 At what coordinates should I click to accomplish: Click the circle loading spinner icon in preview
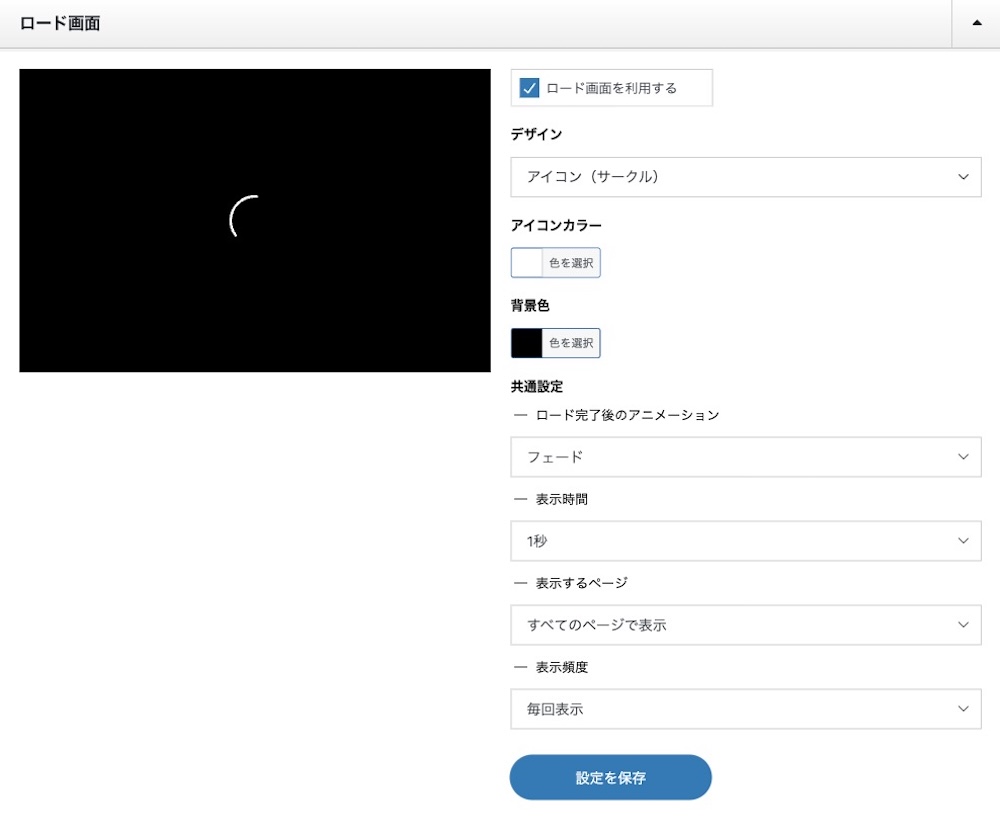point(244,216)
